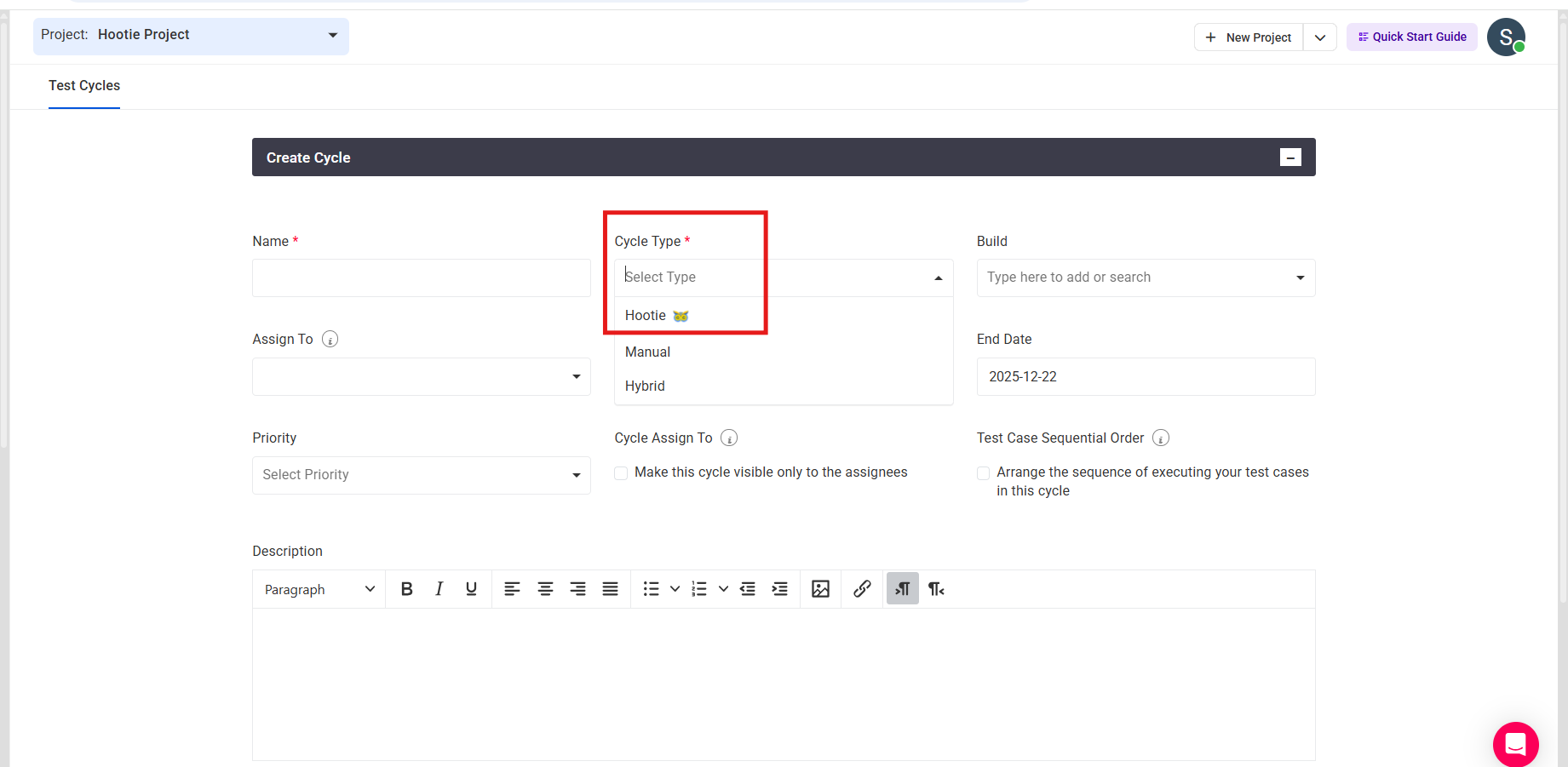
Task: Click the Bold formatting icon
Action: click(406, 589)
